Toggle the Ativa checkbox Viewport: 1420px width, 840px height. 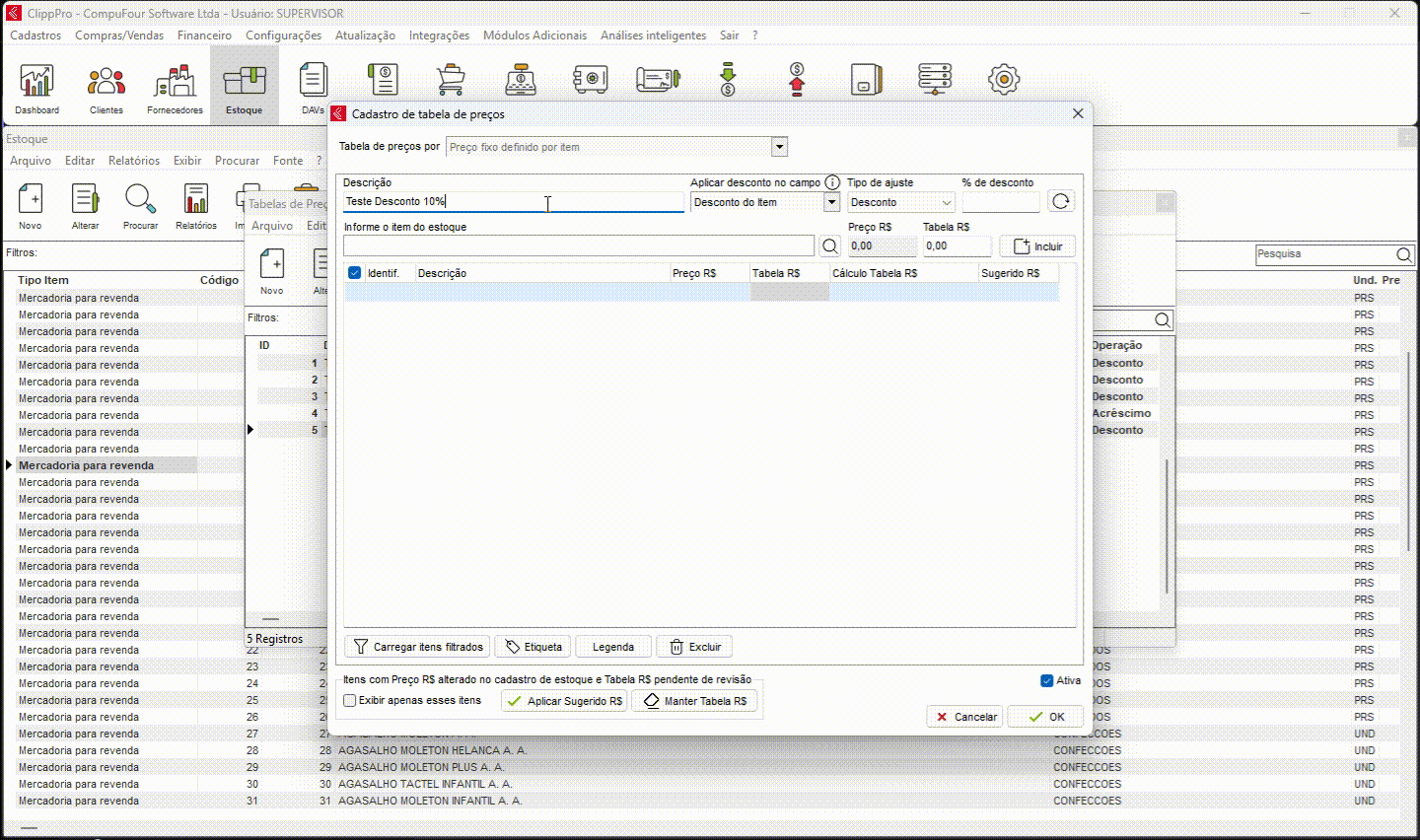pyautogui.click(x=1047, y=680)
